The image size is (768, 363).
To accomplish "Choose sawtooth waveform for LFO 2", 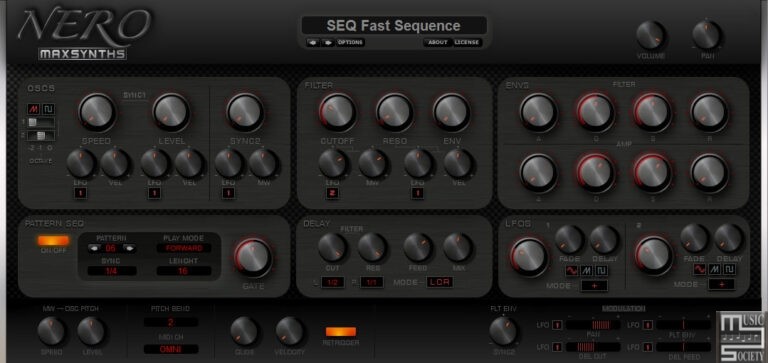I will tap(715, 269).
